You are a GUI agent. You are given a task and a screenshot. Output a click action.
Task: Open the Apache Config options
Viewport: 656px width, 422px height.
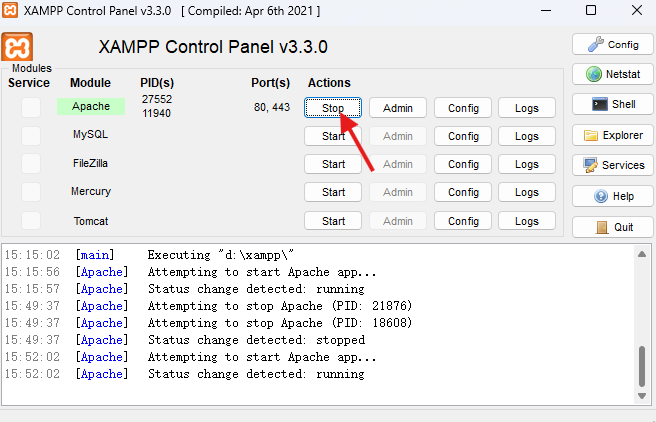pyautogui.click(x=463, y=108)
